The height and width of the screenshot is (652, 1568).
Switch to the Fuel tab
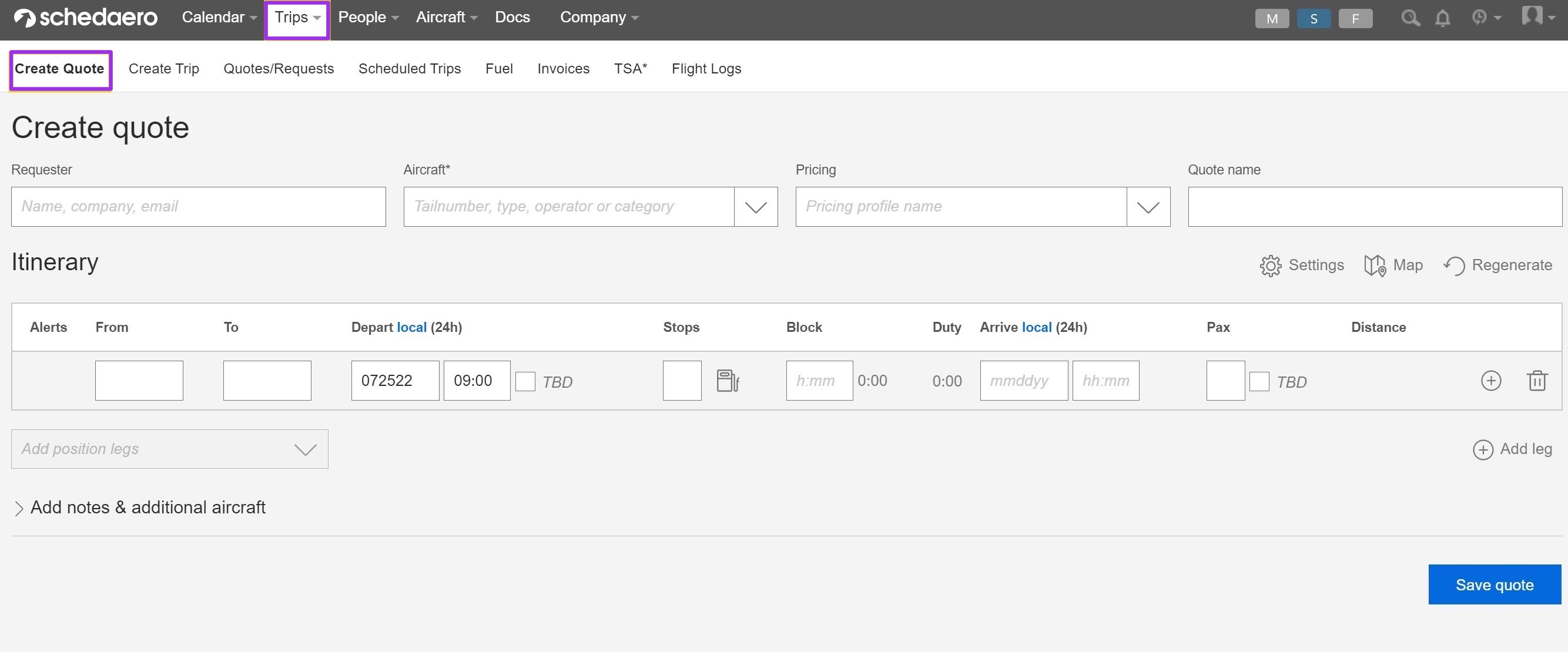[x=498, y=69]
